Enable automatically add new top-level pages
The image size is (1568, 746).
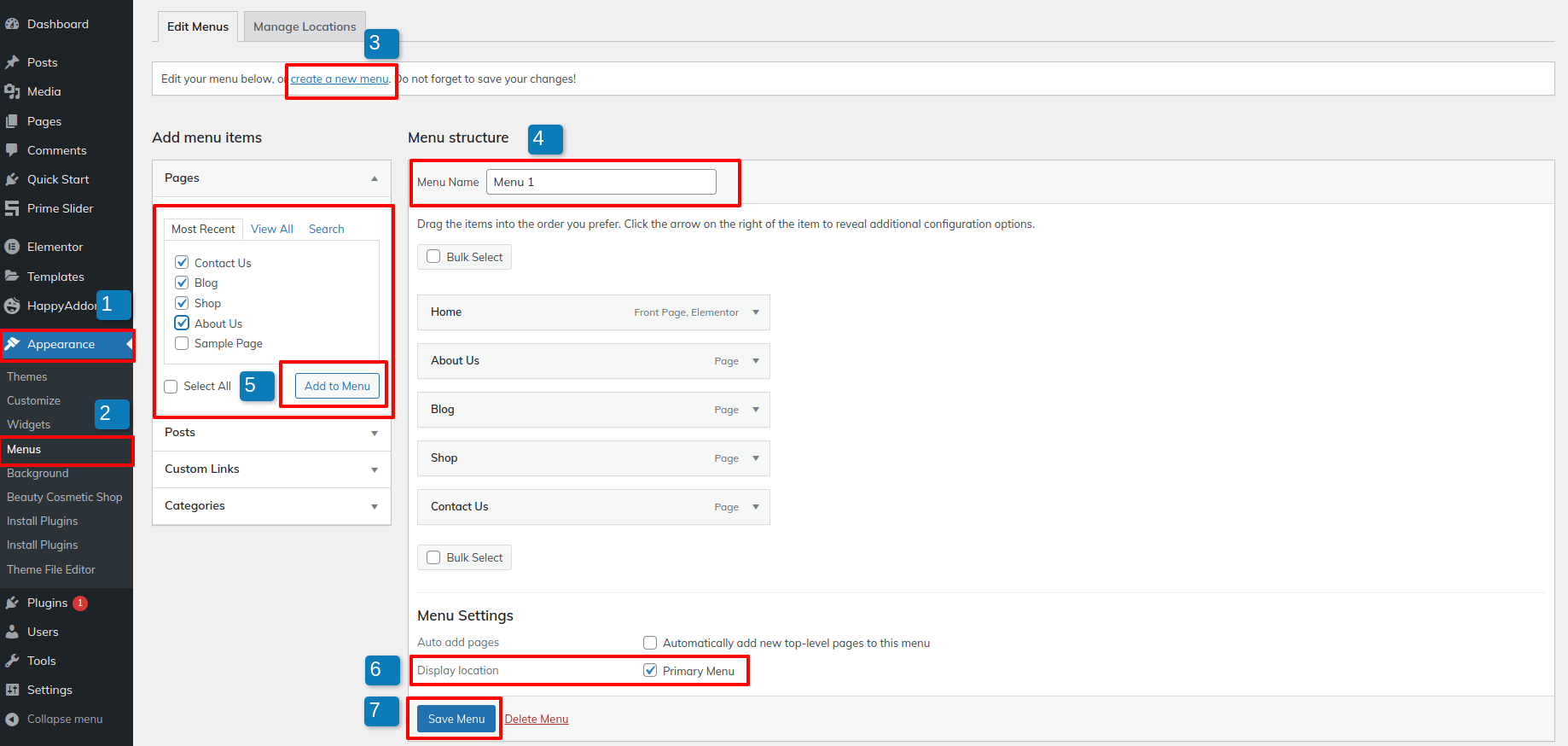pyautogui.click(x=650, y=643)
